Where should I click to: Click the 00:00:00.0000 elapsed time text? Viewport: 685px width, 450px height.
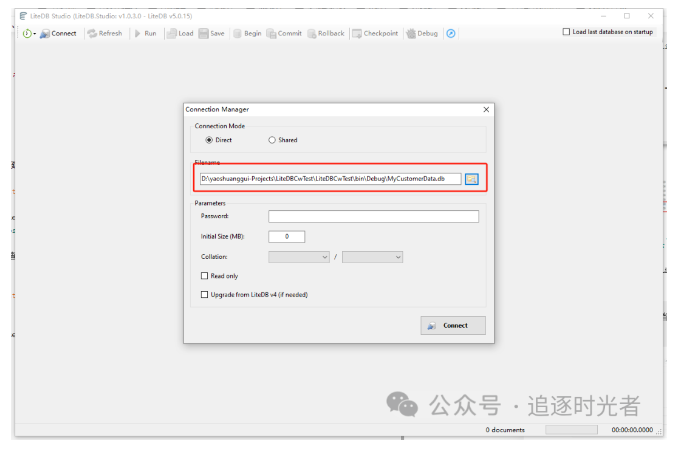632,430
